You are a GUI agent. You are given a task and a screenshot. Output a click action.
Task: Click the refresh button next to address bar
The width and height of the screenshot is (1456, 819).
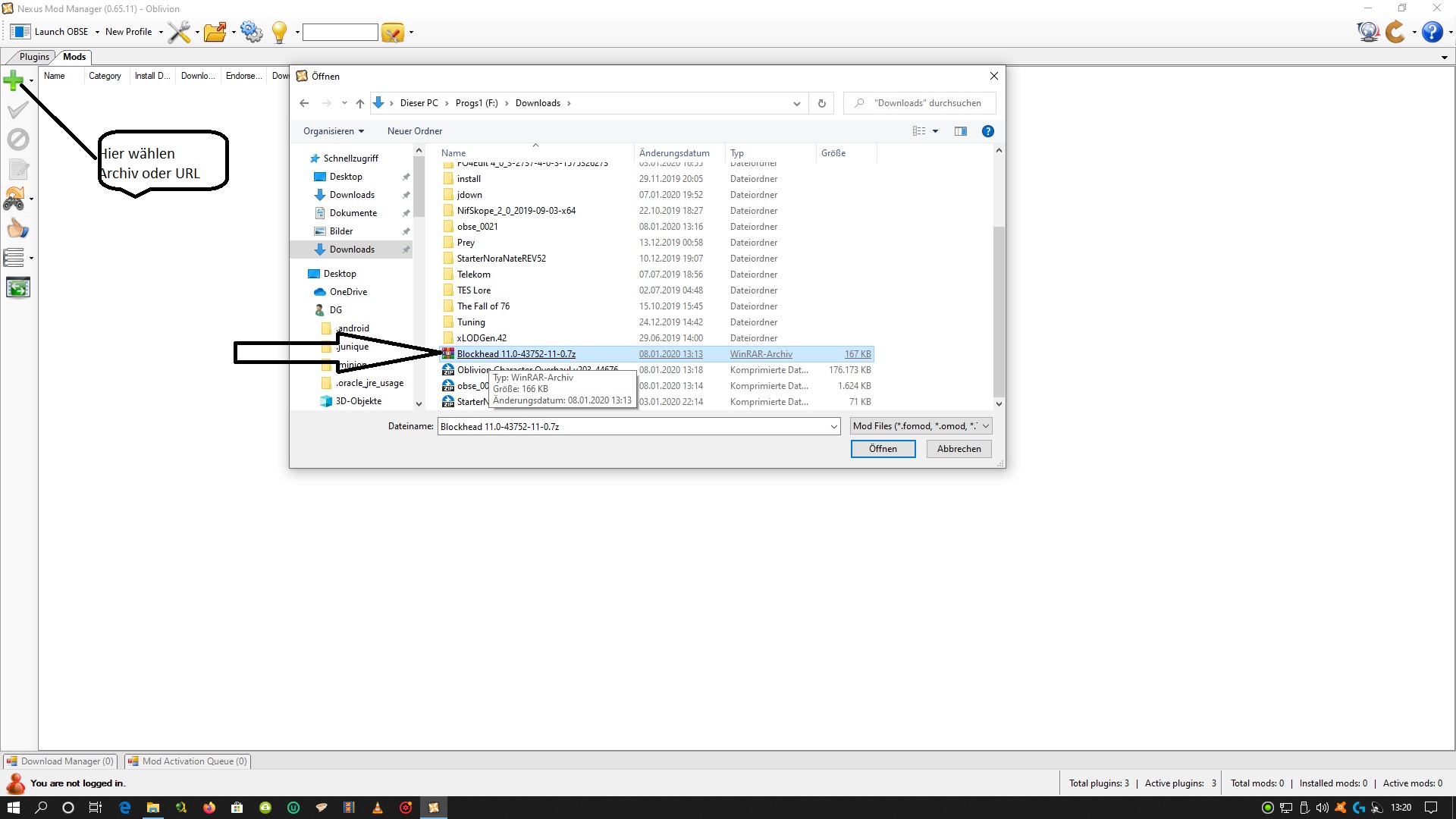tap(821, 103)
